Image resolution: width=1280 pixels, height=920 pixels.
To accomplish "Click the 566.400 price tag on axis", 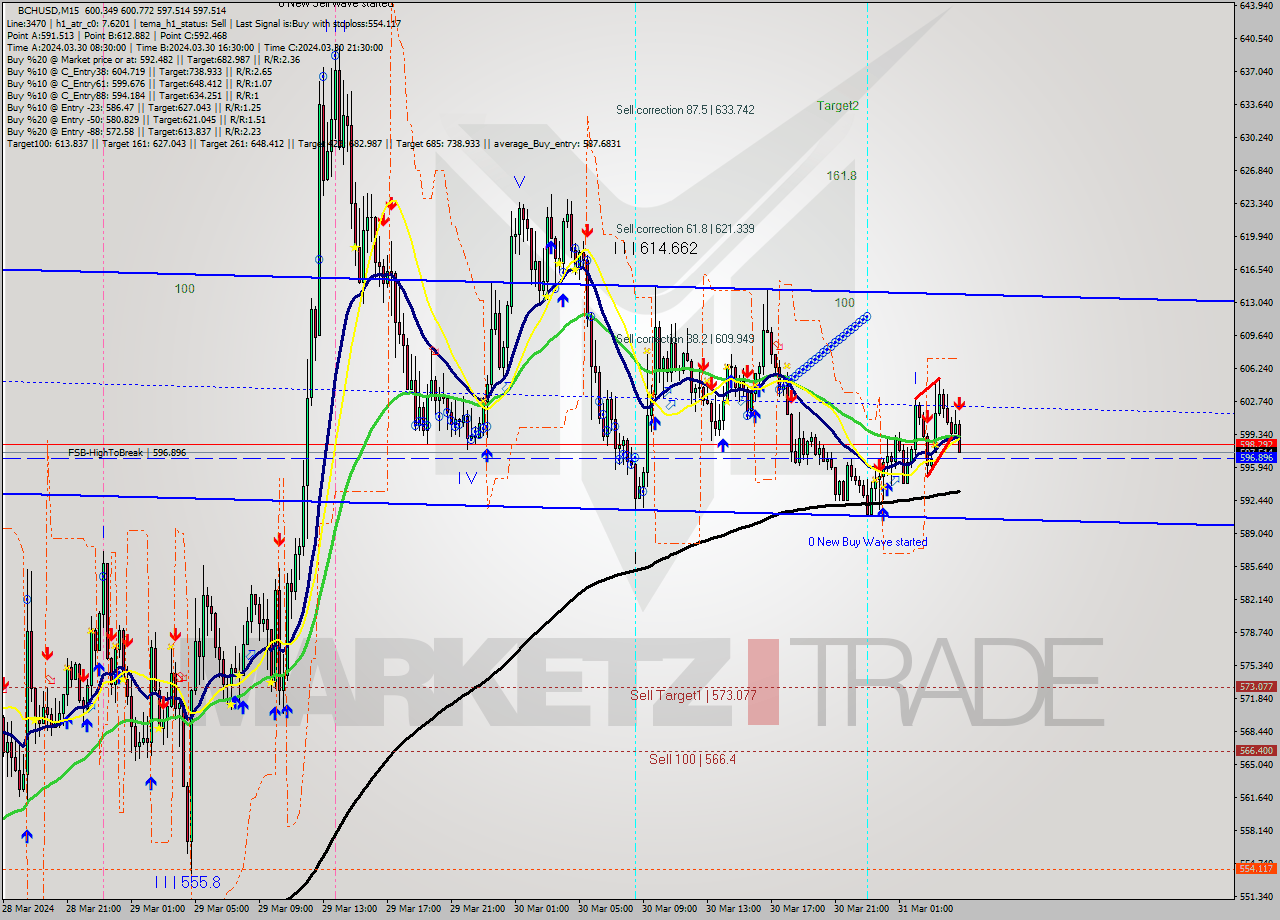I will 1257,751.
